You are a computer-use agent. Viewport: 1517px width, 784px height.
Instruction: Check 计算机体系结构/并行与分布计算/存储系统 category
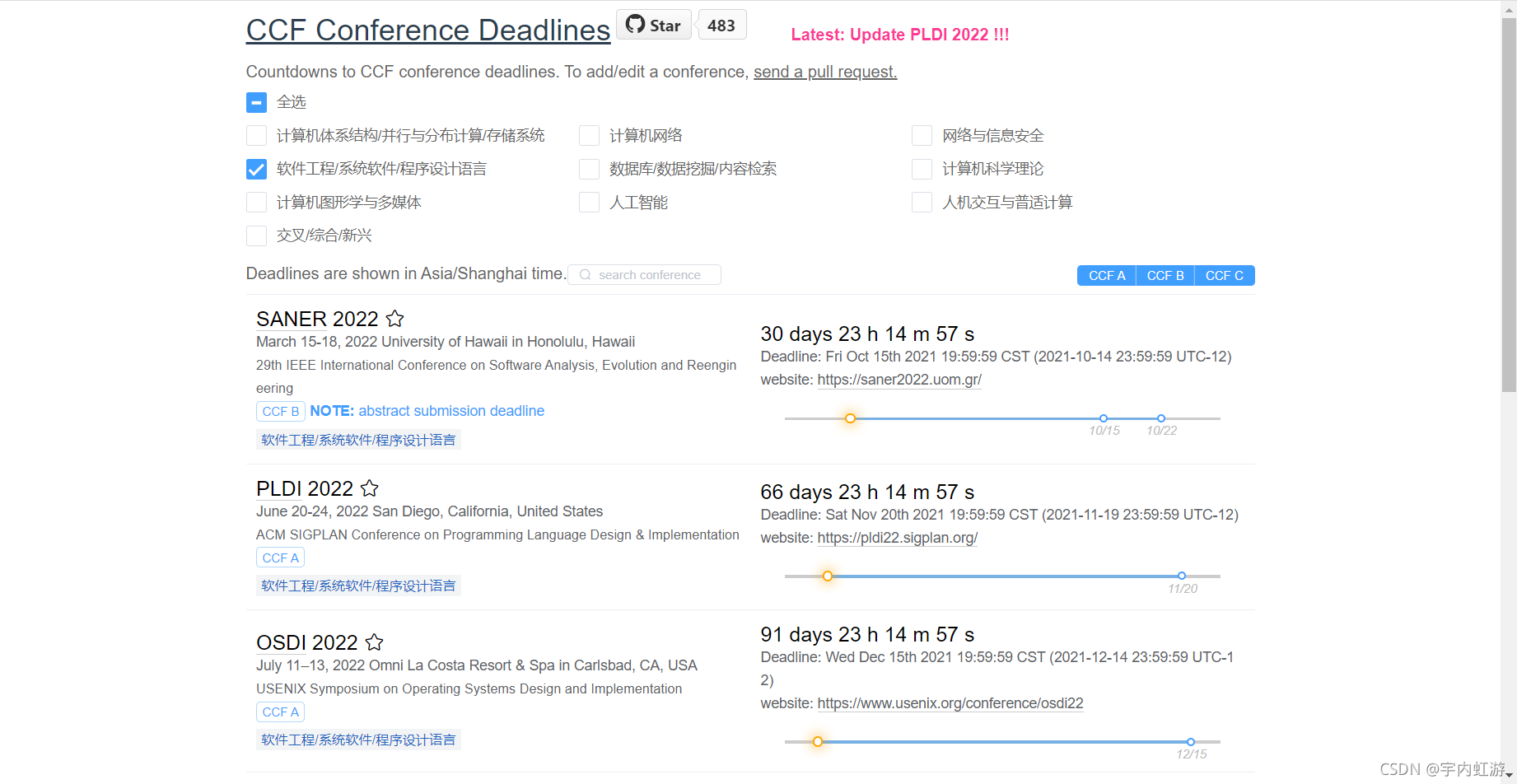(256, 135)
